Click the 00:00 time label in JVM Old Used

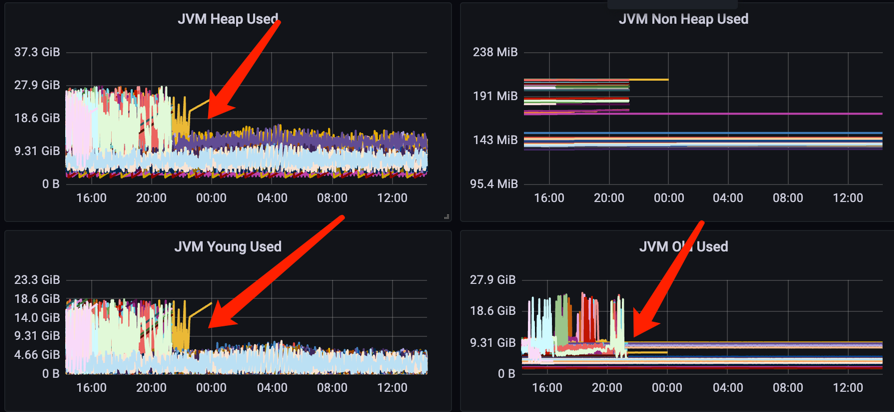click(667, 387)
